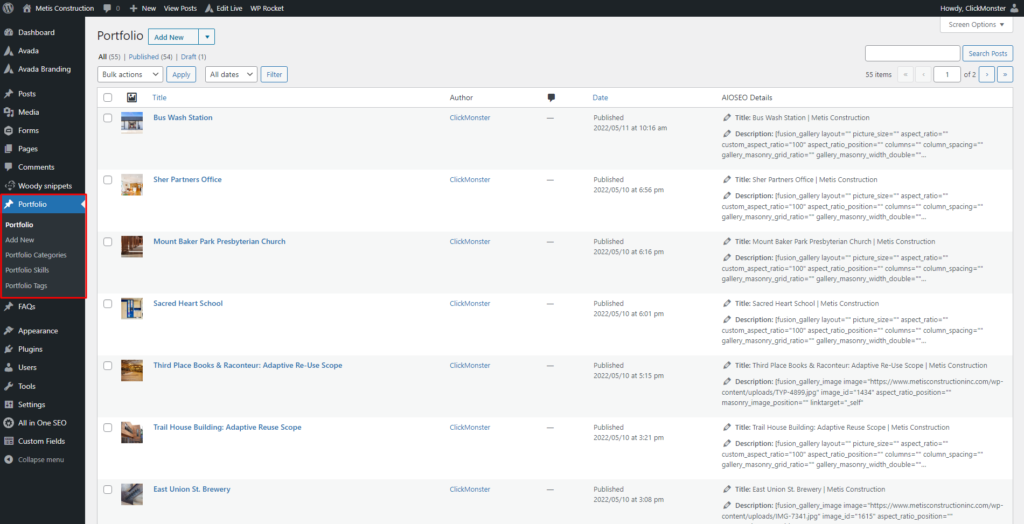Check the Sacred Heart School row checkbox

coord(108,303)
